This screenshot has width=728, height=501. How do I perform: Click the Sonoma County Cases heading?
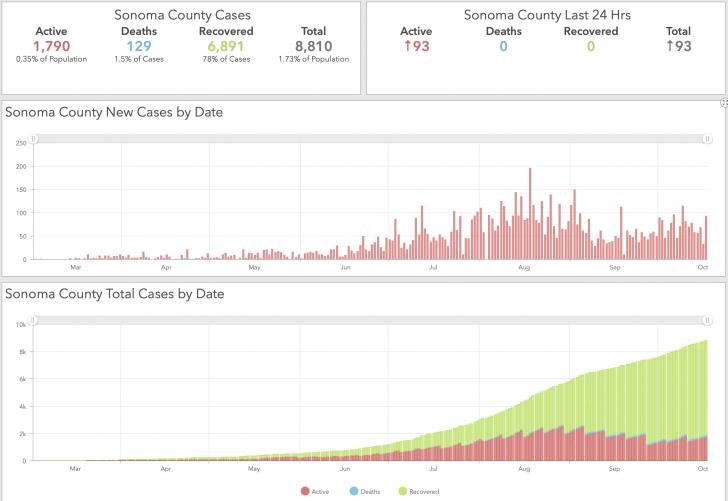click(x=182, y=15)
